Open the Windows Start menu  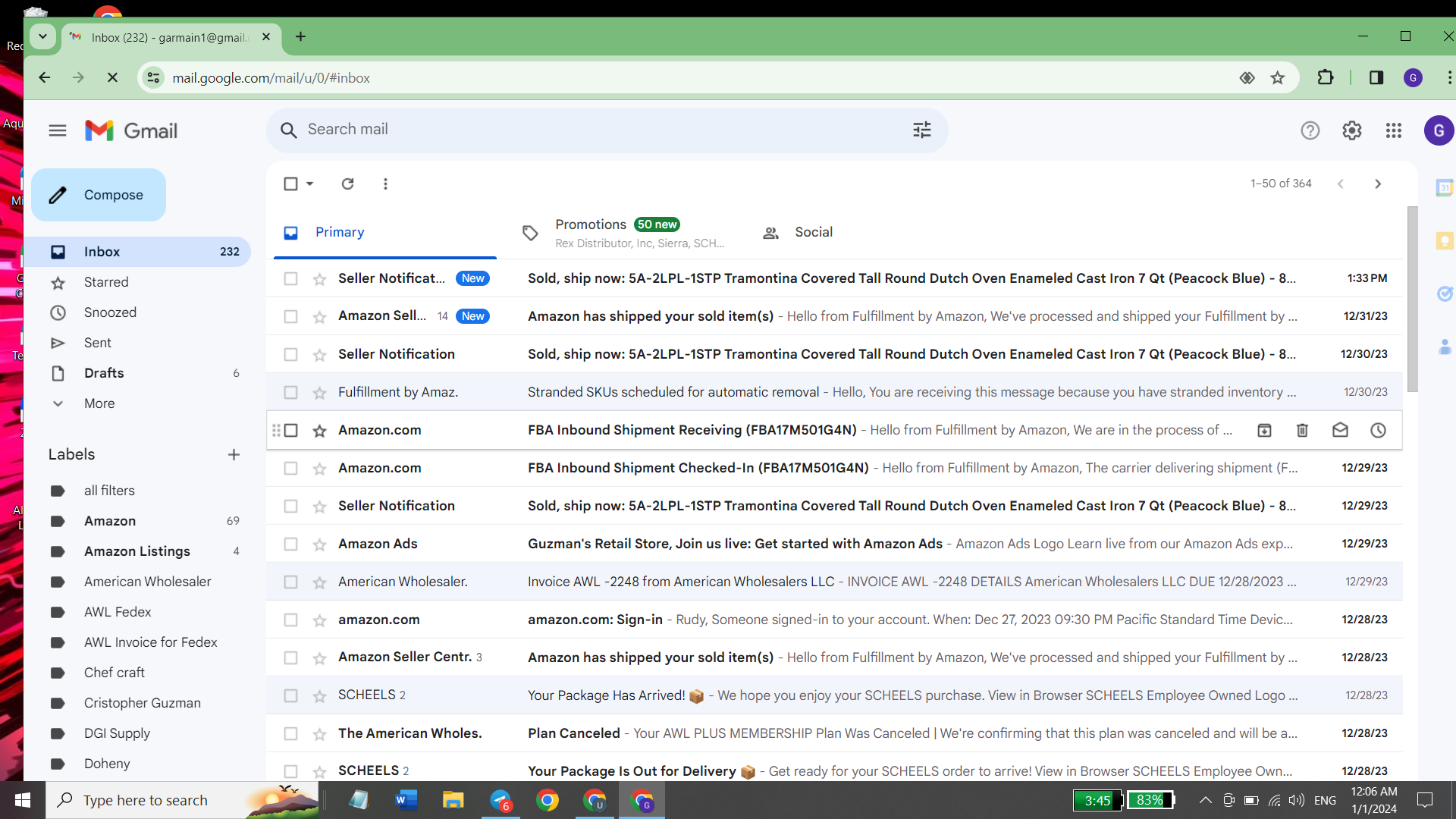23,800
